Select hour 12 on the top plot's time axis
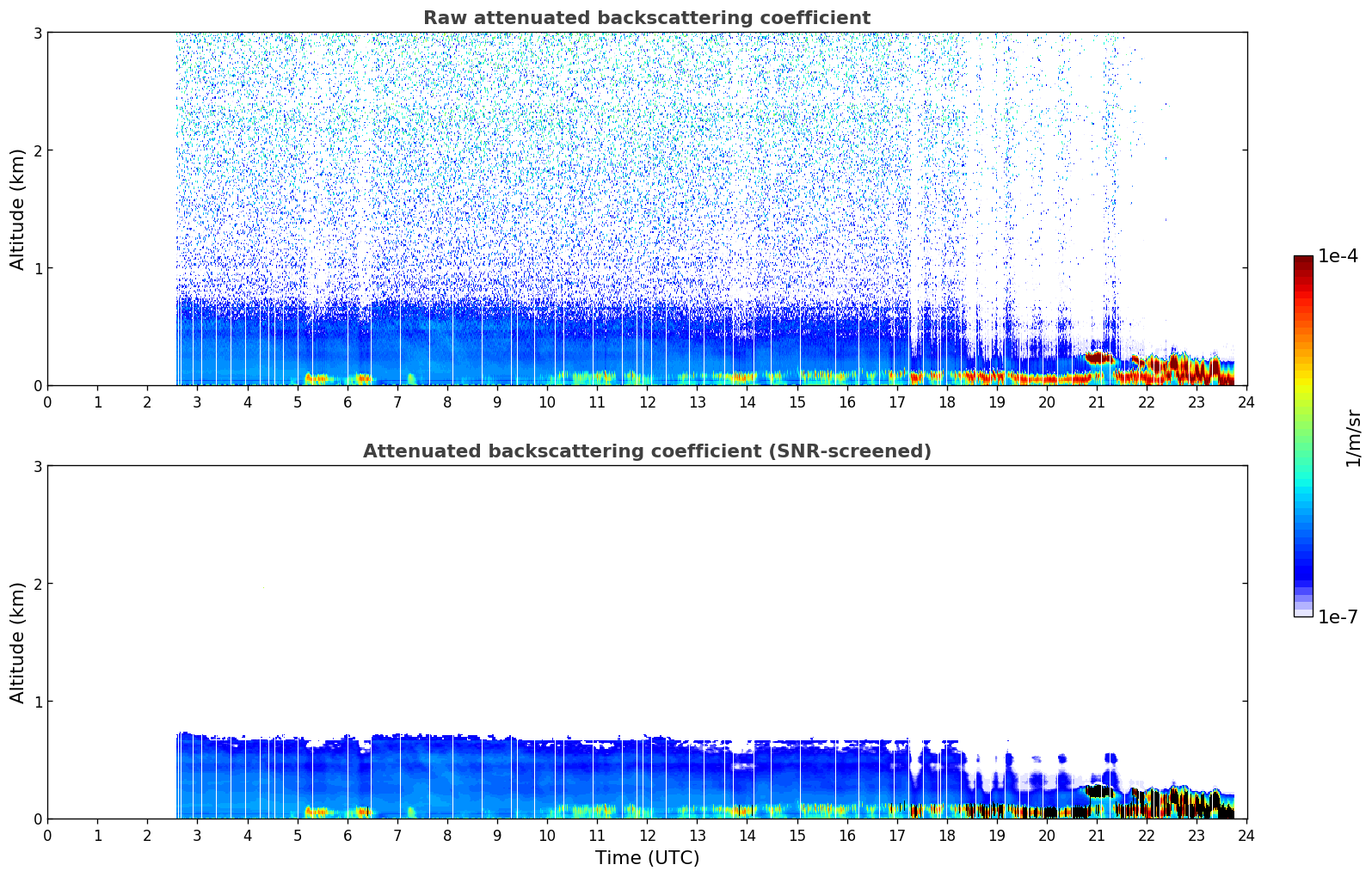This screenshot has width=1372, height=877. tap(647, 402)
